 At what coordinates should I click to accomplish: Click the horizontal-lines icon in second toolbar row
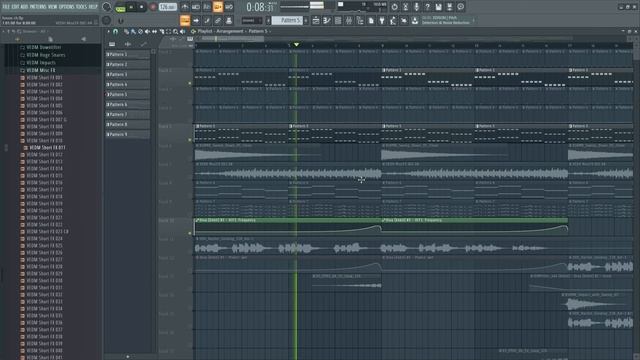pos(338,20)
